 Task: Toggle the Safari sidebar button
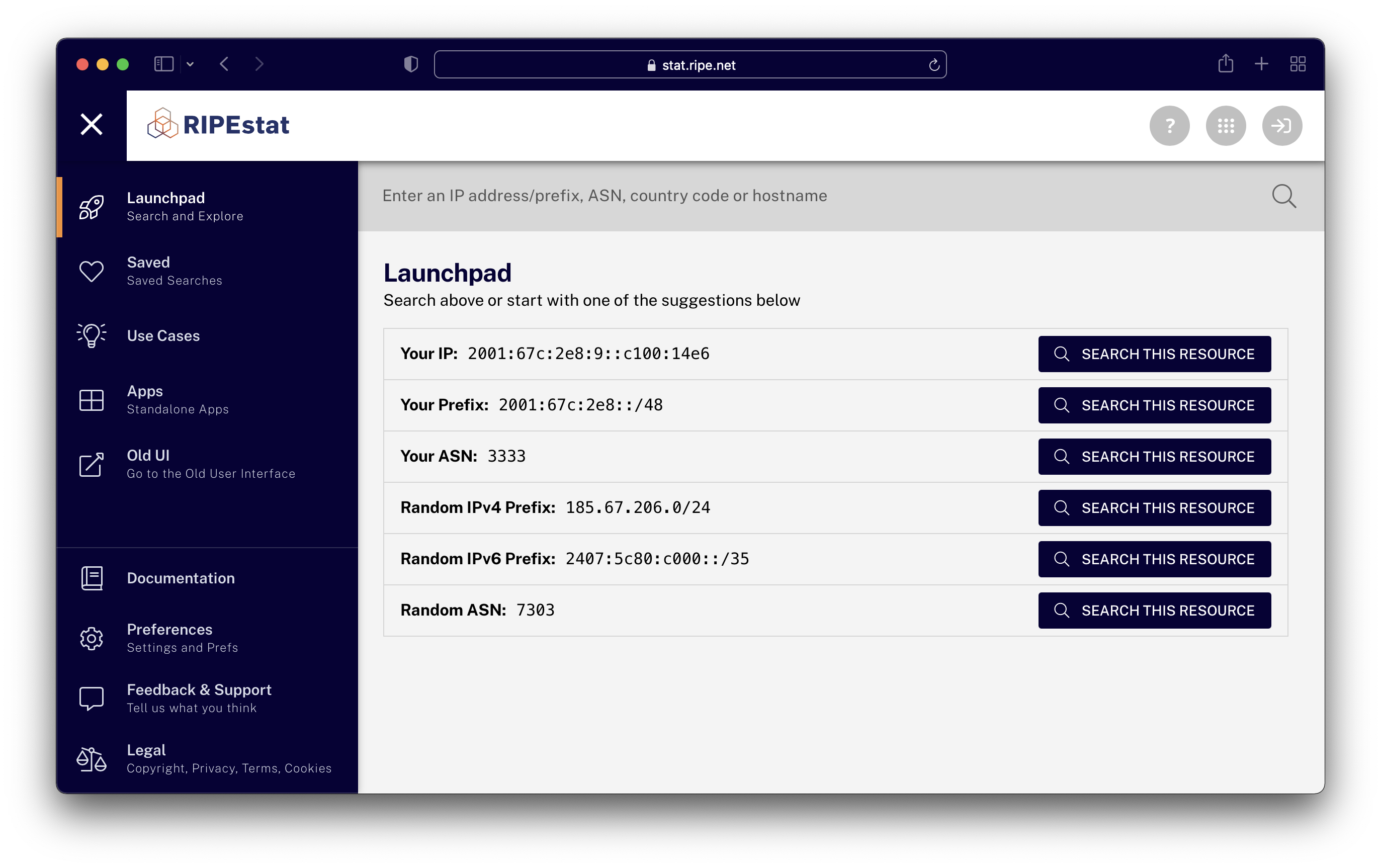(164, 64)
